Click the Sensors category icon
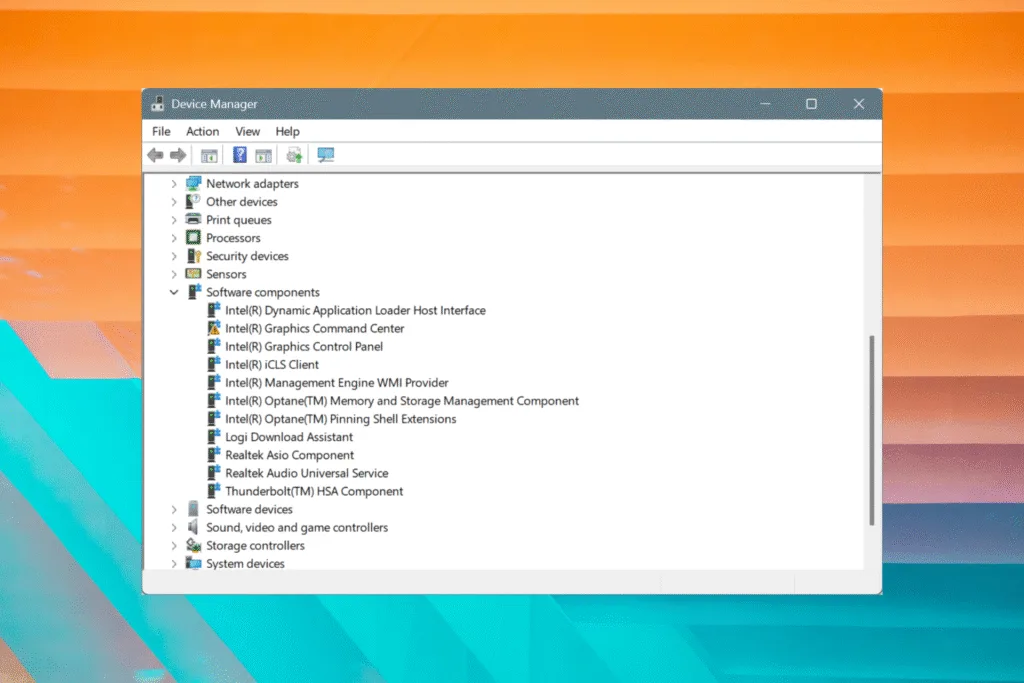Image resolution: width=1024 pixels, height=683 pixels. (x=193, y=274)
